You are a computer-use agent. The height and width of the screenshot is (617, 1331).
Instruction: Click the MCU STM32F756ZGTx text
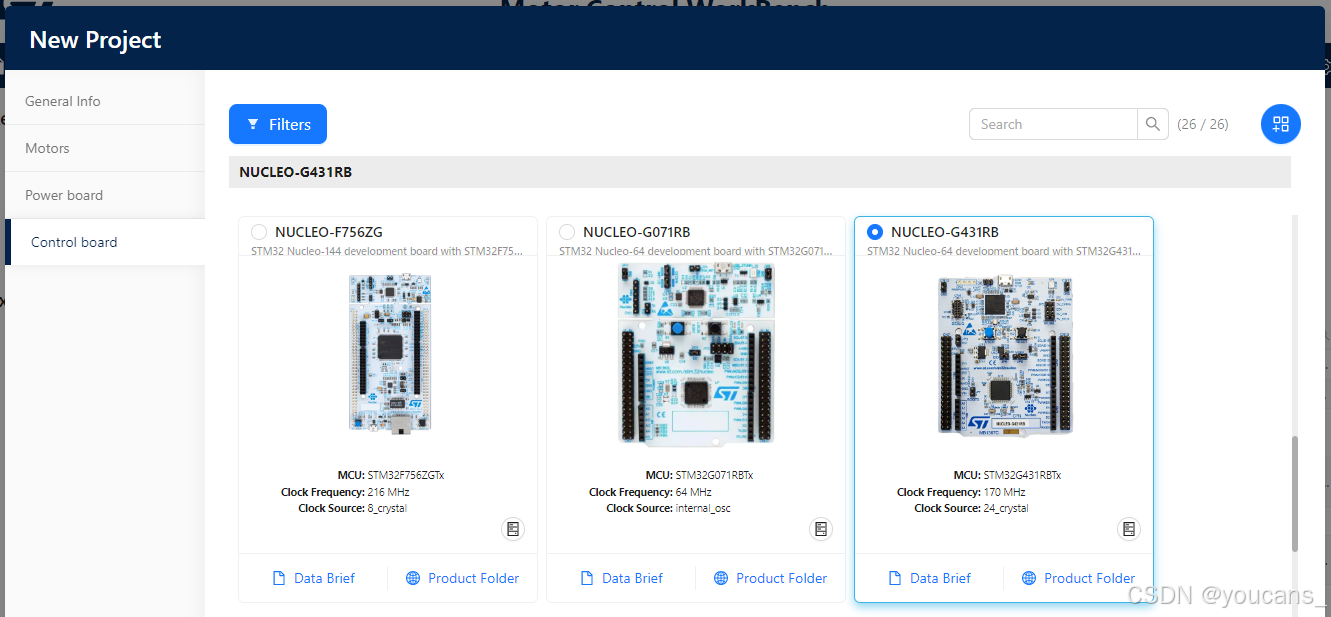[391, 475]
